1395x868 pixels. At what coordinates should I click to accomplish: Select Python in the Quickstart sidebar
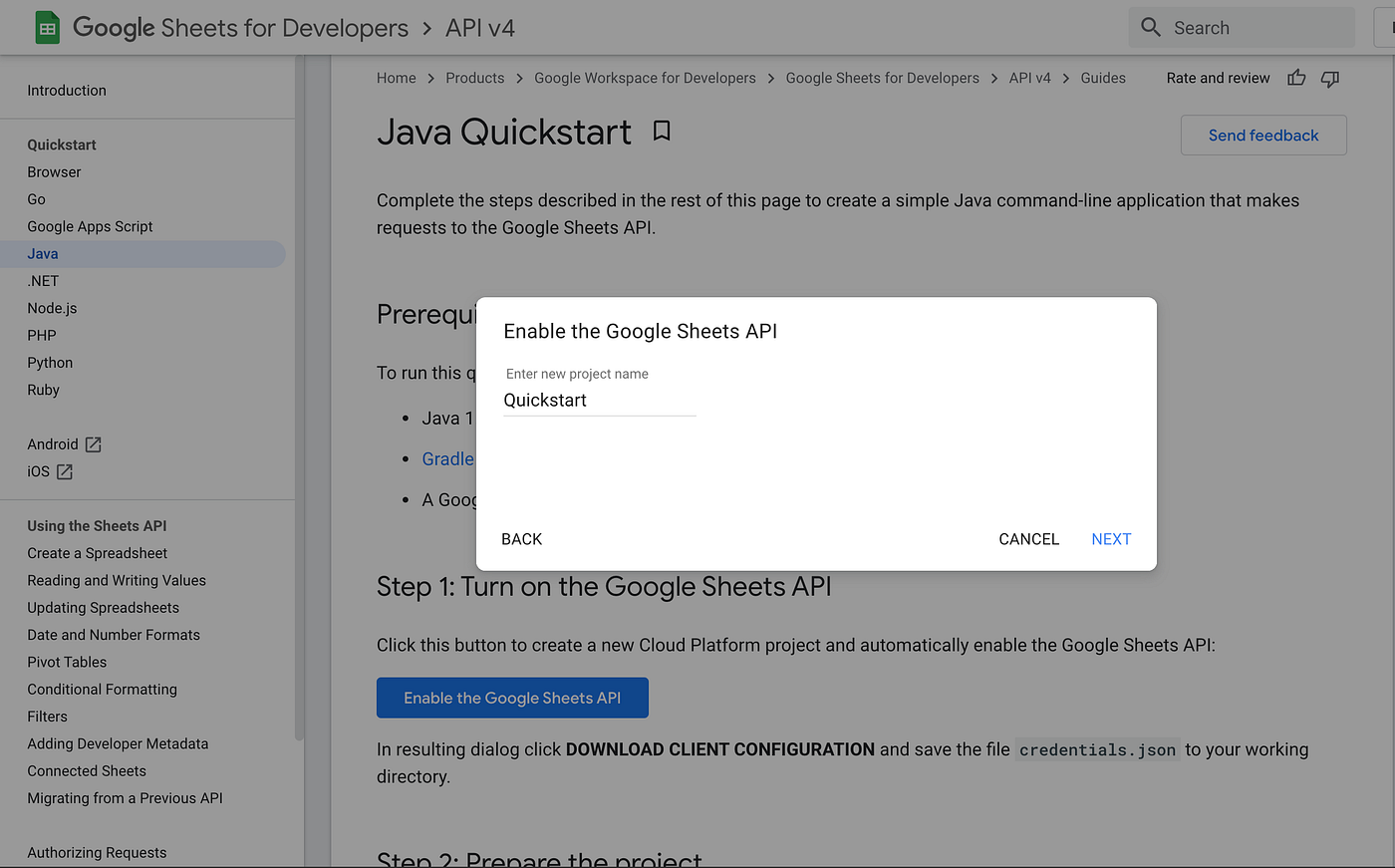click(50, 363)
